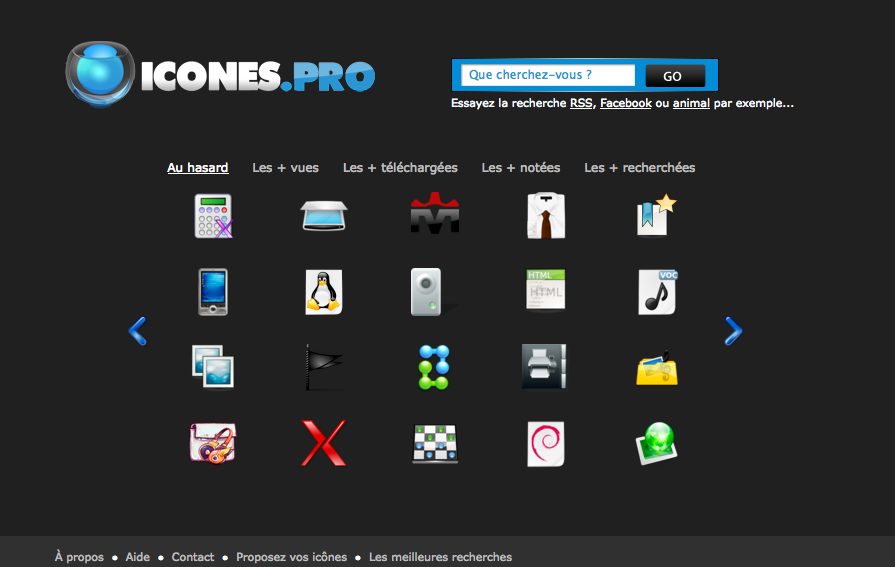Show Les + recherchées tab

pyautogui.click(x=639, y=168)
